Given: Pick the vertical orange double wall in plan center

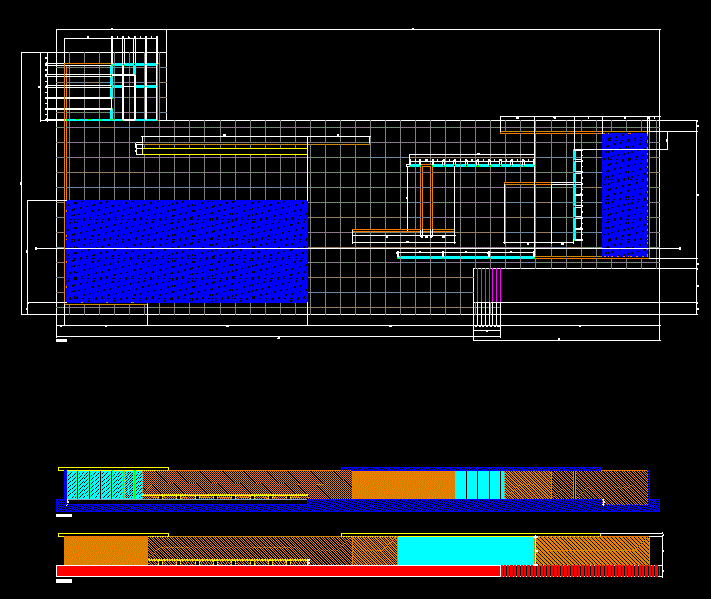Looking at the screenshot, I should pos(426,200).
